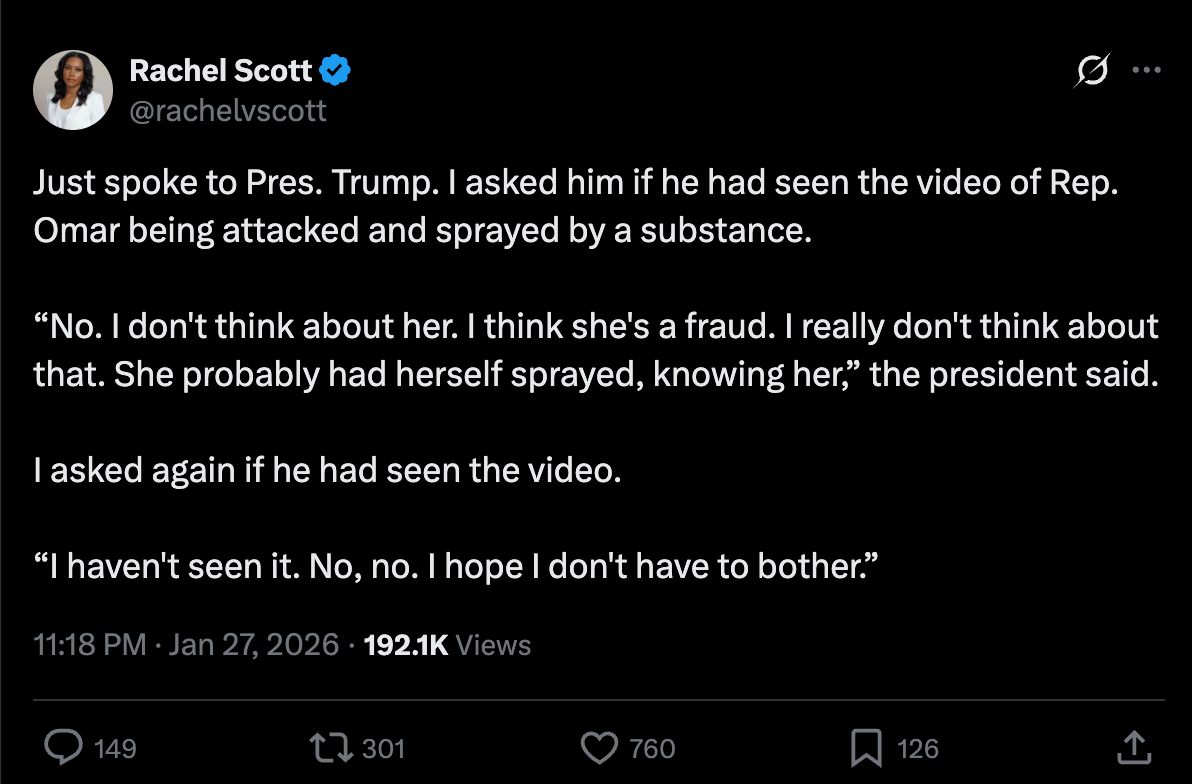Click Rachel Scott's verified badge
The height and width of the screenshot is (784, 1192).
pos(336,70)
